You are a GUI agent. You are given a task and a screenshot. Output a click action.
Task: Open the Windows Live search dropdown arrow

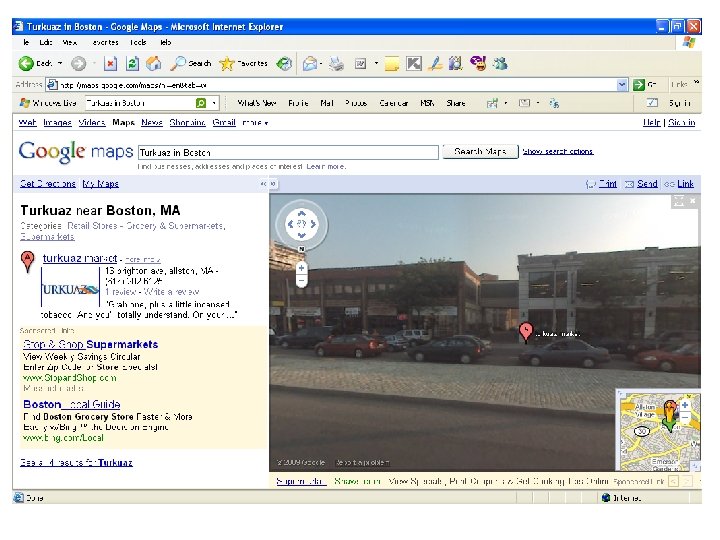[x=214, y=103]
